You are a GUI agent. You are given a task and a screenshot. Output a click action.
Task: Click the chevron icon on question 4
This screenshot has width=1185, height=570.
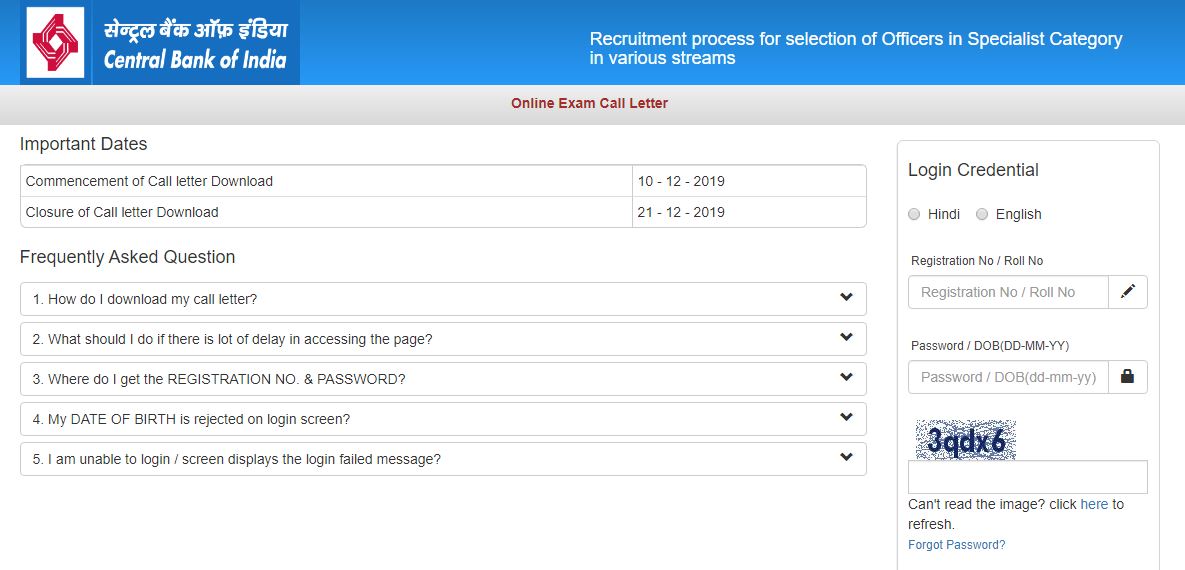(x=846, y=418)
